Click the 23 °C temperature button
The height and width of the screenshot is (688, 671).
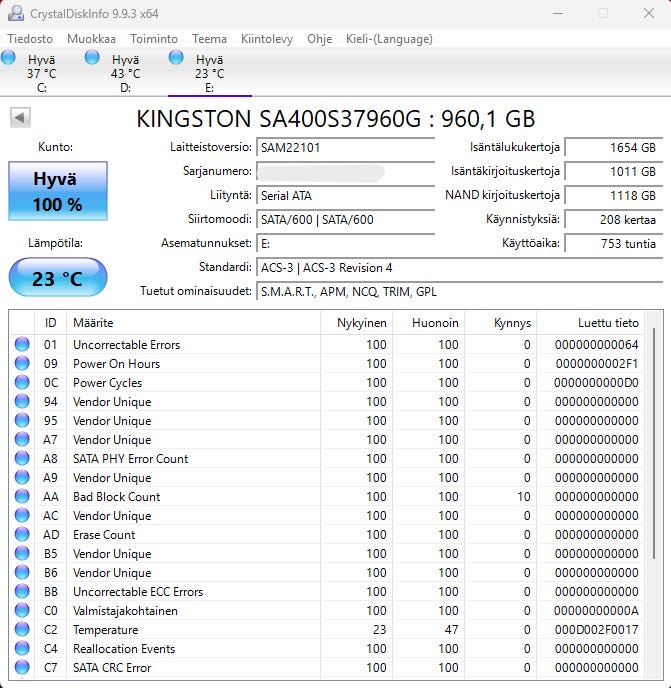pyautogui.click(x=58, y=277)
